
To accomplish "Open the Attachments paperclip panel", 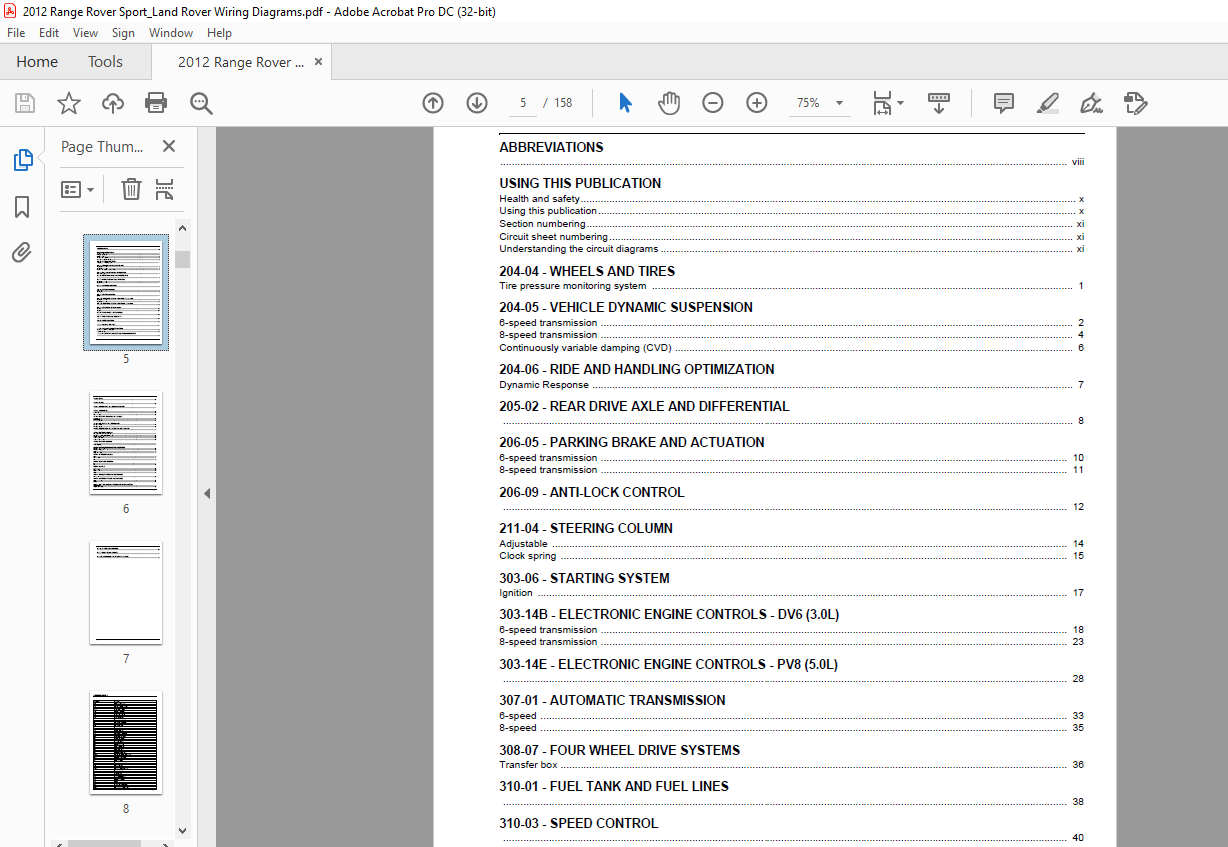I will click(22, 253).
